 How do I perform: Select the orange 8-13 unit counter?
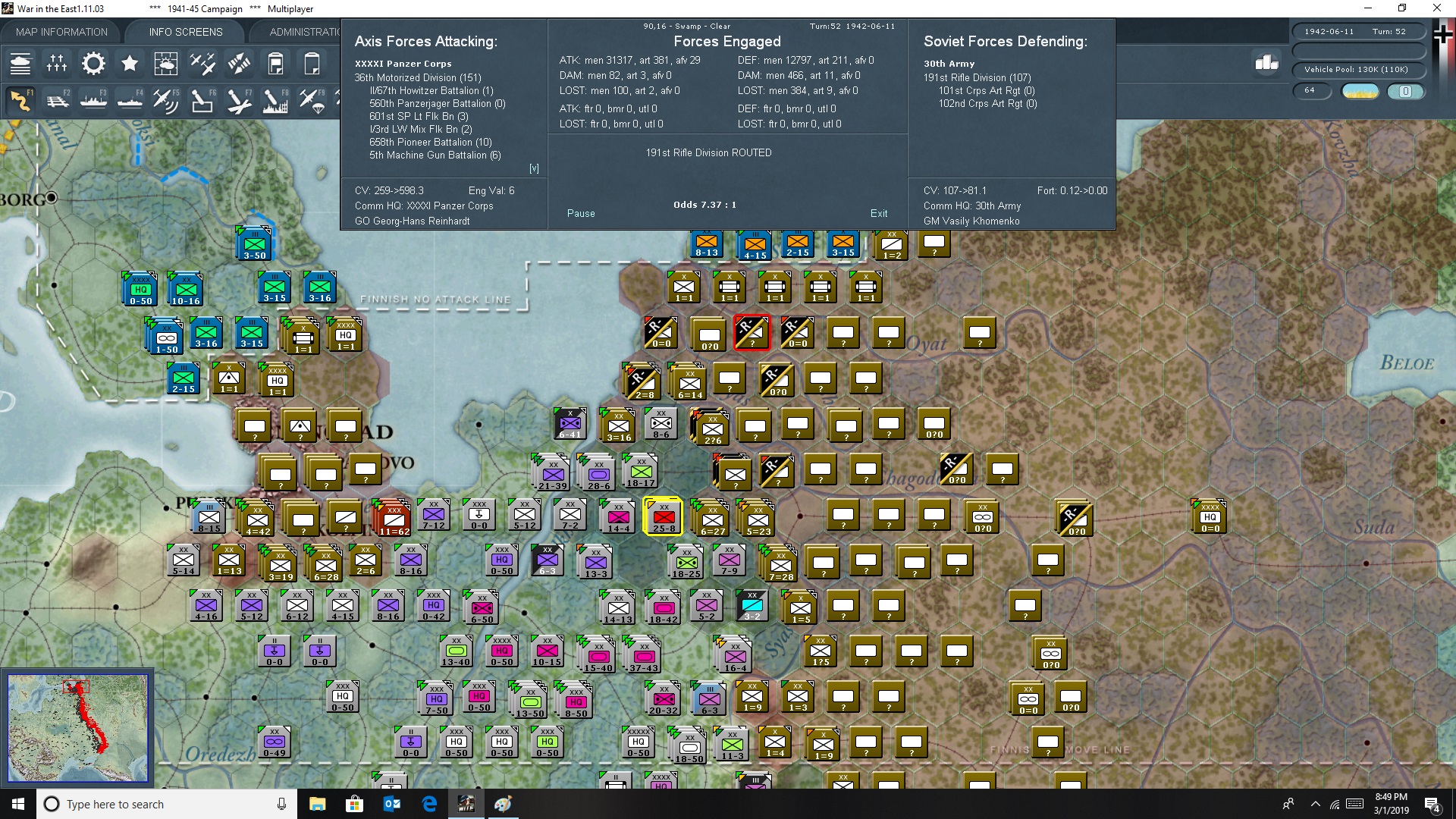click(x=707, y=244)
